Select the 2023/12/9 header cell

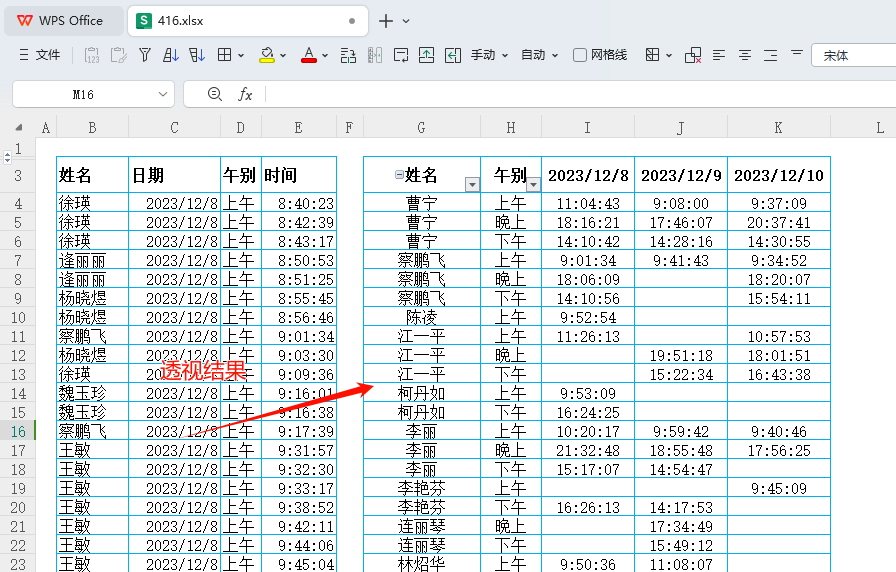(681, 175)
